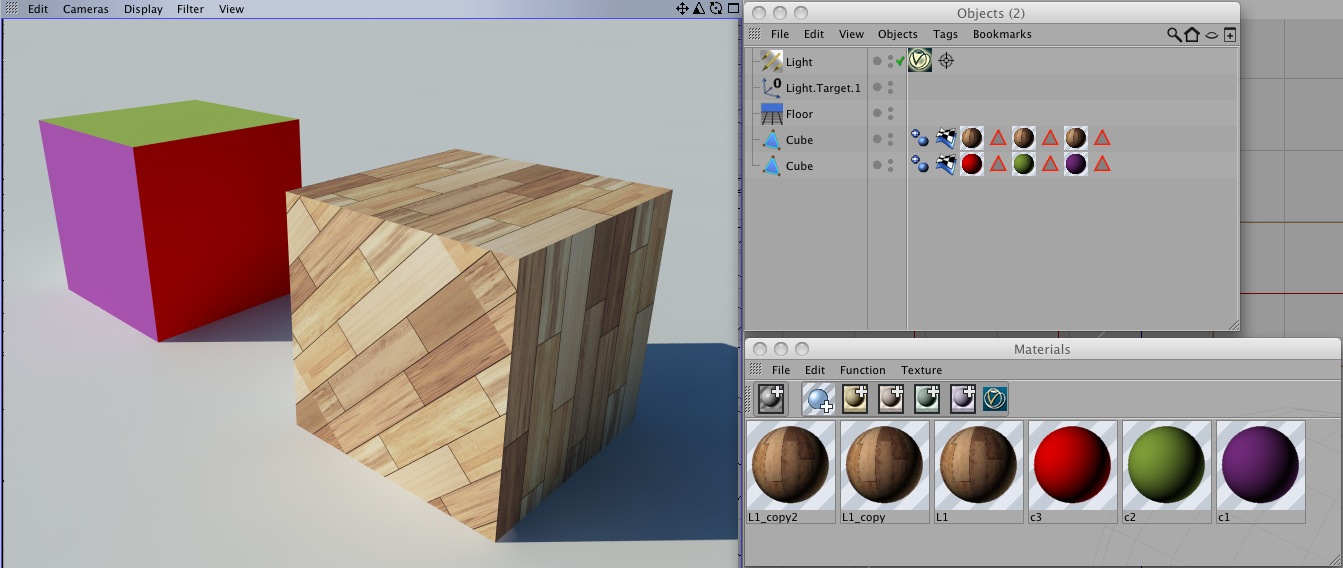Click the layer dot for Light
The image size is (1343, 568).
877,61
